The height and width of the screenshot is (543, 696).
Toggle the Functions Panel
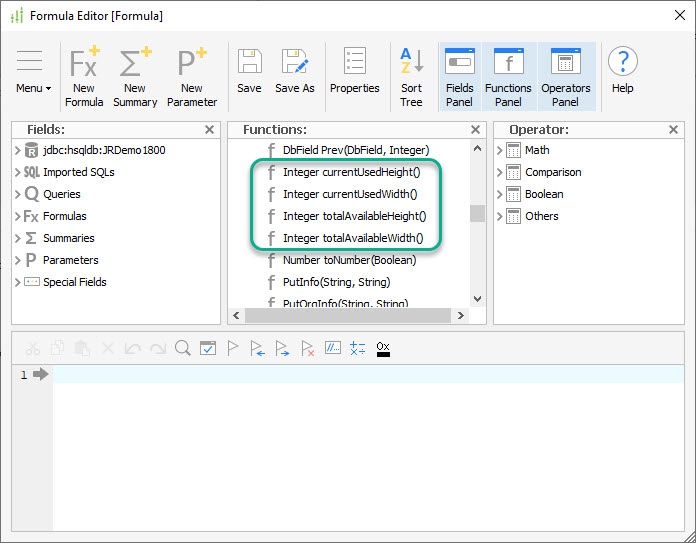508,77
